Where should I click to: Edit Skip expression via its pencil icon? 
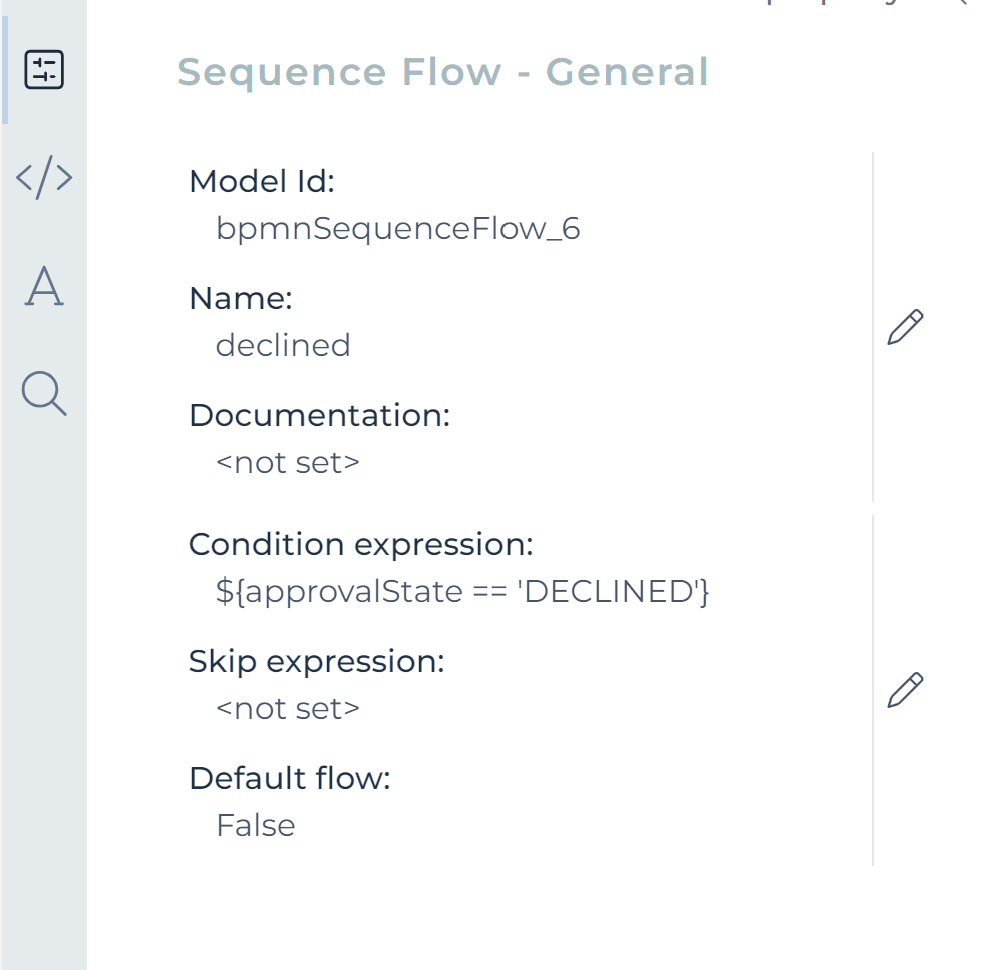[x=903, y=690]
